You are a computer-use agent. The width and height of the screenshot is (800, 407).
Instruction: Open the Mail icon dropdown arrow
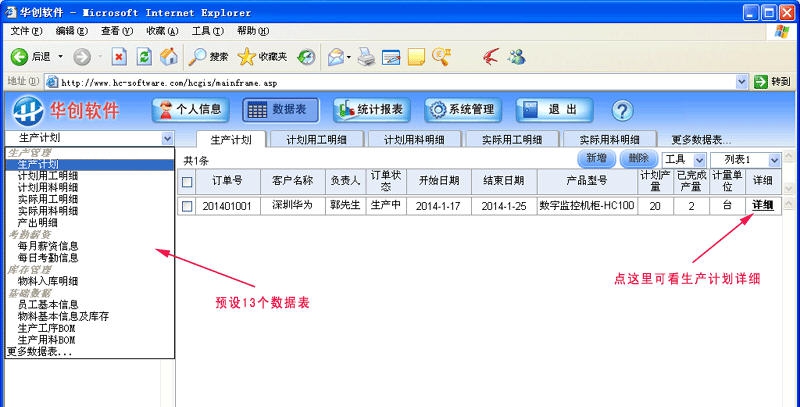point(349,57)
